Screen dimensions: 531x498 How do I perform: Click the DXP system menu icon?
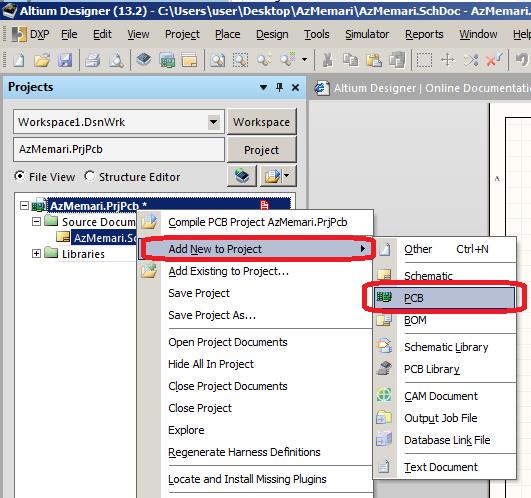click(x=19, y=34)
